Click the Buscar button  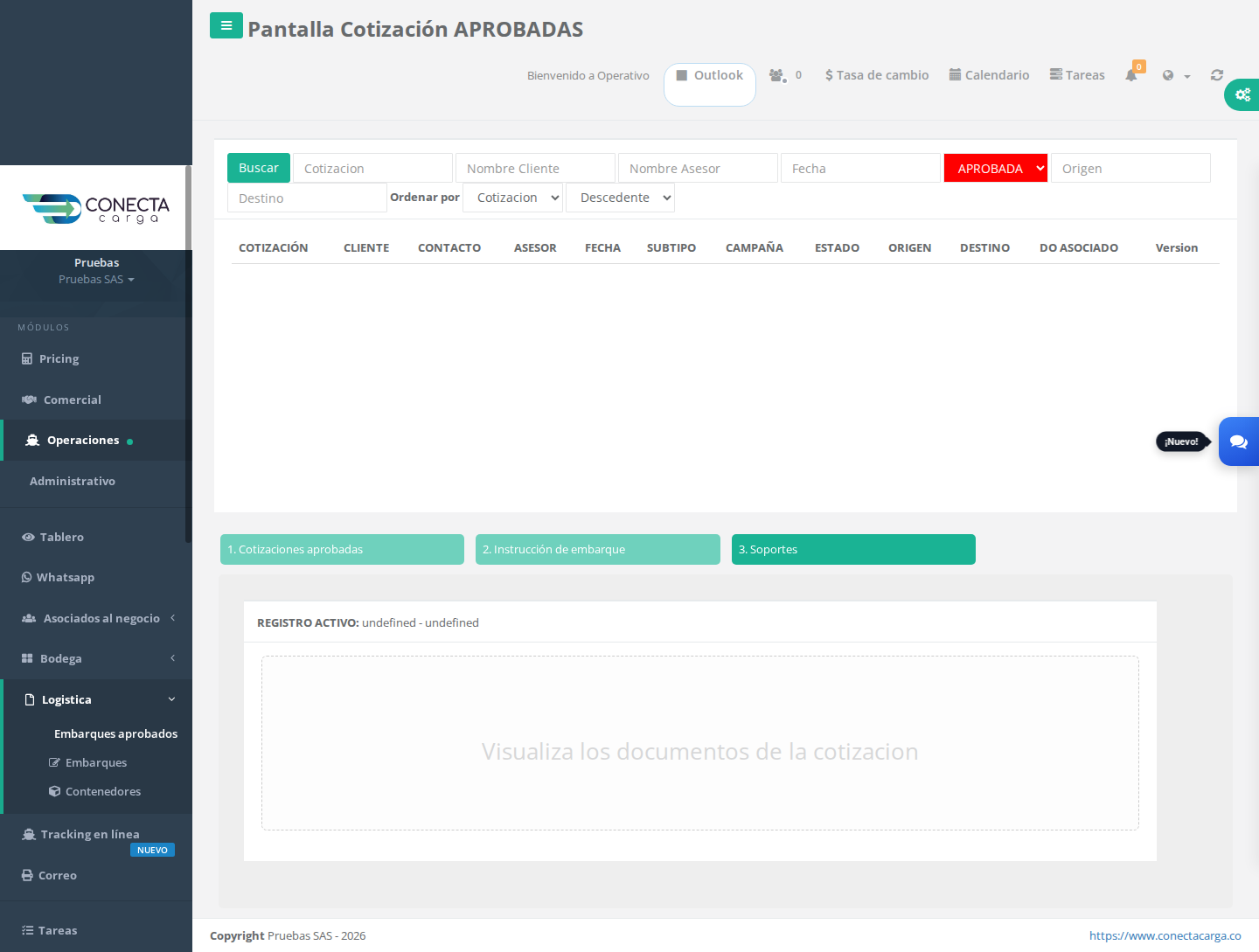259,168
